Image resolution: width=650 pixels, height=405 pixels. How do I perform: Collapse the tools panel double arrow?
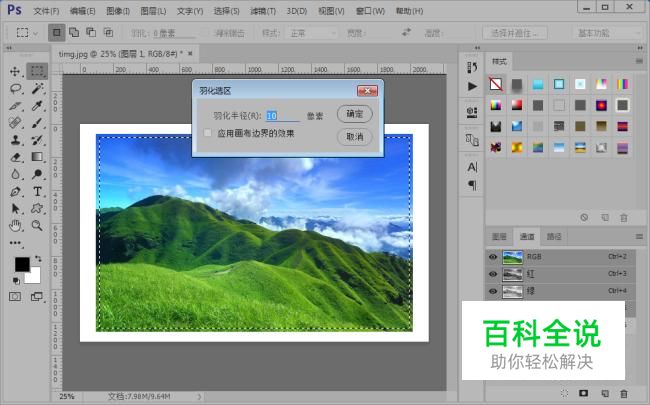(8, 48)
